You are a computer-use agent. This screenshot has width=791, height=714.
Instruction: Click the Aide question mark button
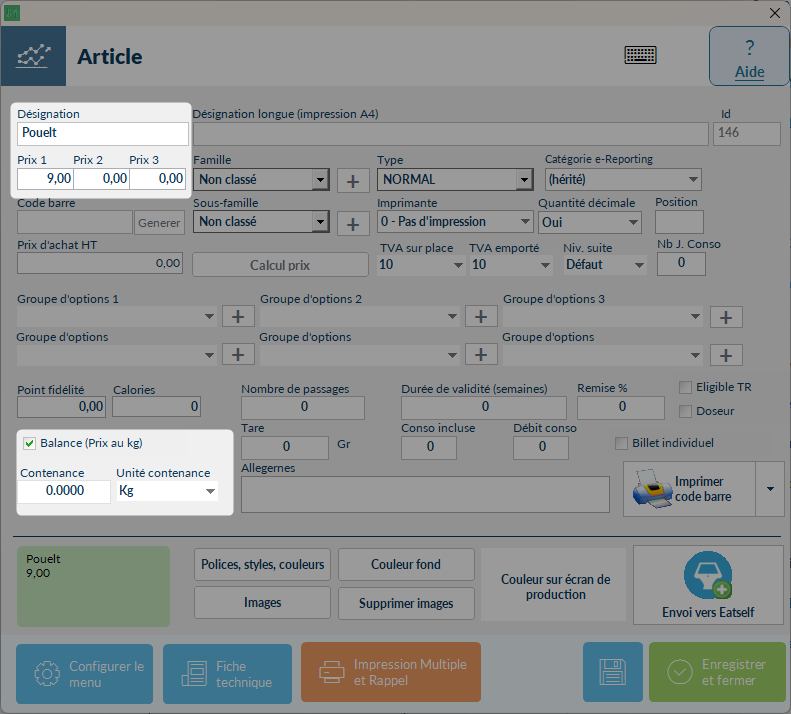(x=749, y=56)
